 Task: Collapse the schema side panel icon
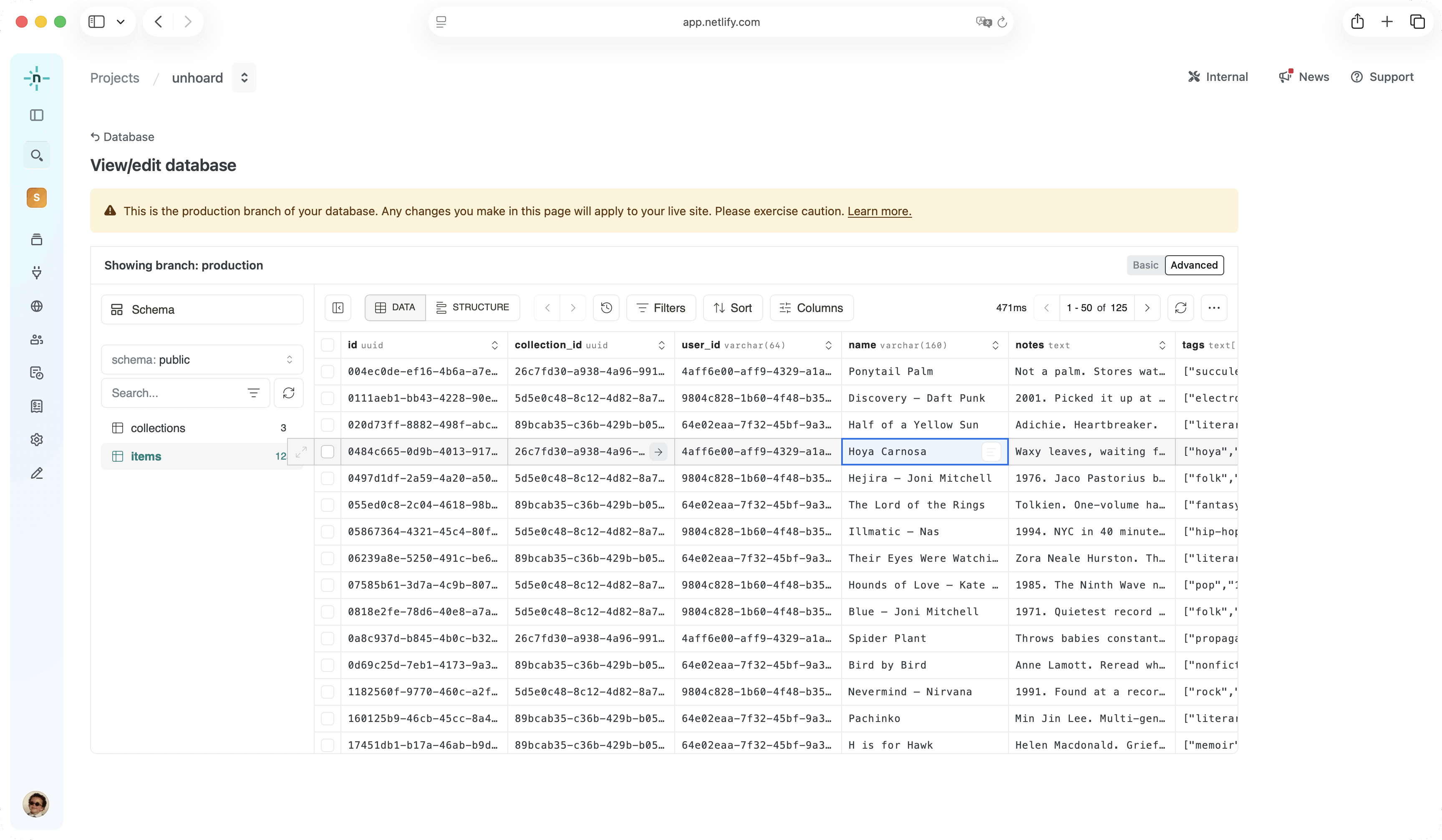pyautogui.click(x=338, y=308)
